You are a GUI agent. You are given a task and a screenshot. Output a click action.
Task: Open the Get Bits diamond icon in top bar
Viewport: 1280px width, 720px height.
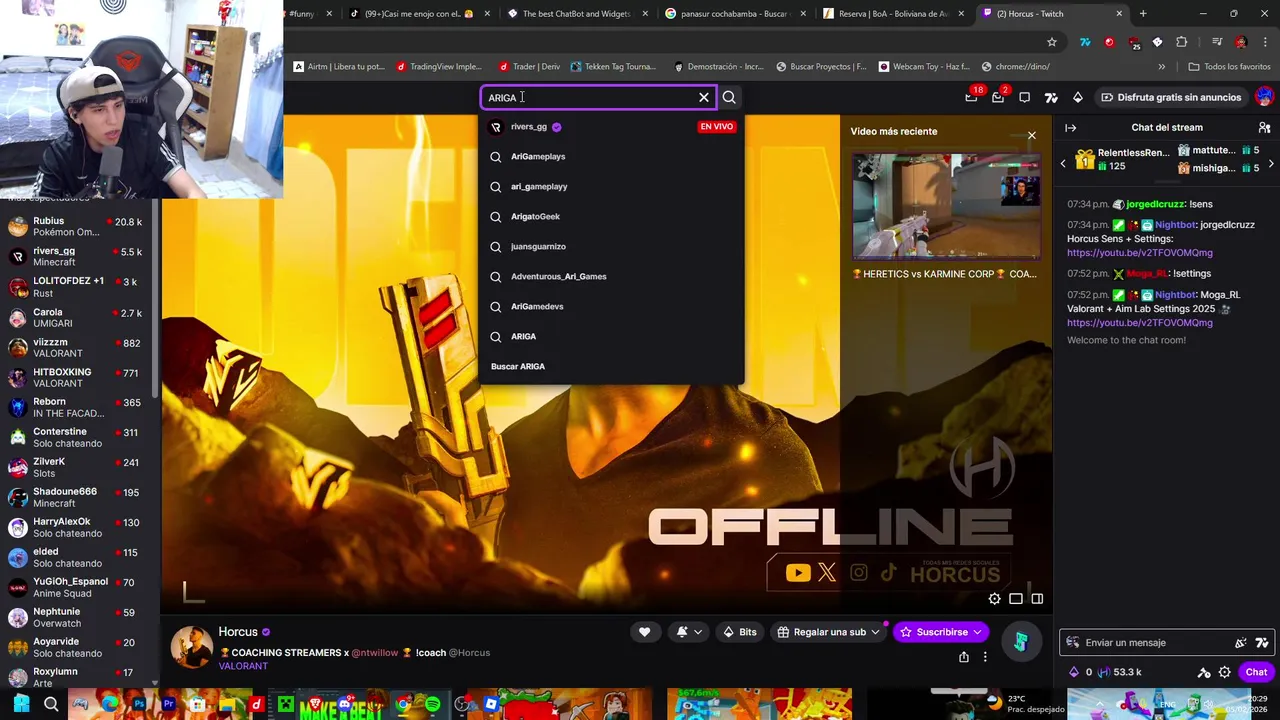point(1077,97)
